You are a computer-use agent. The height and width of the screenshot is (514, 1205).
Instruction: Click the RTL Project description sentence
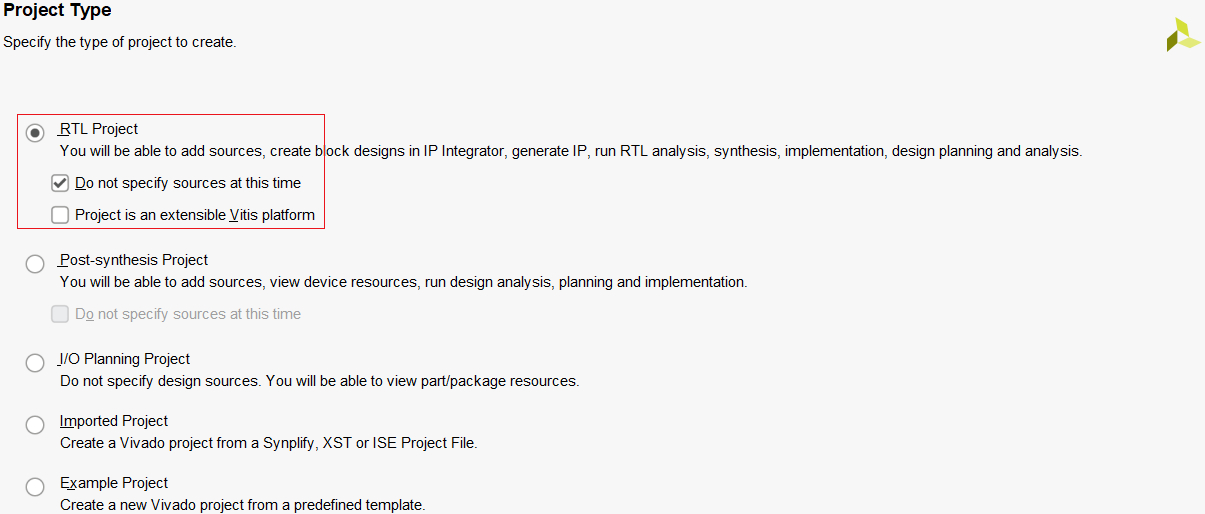570,152
